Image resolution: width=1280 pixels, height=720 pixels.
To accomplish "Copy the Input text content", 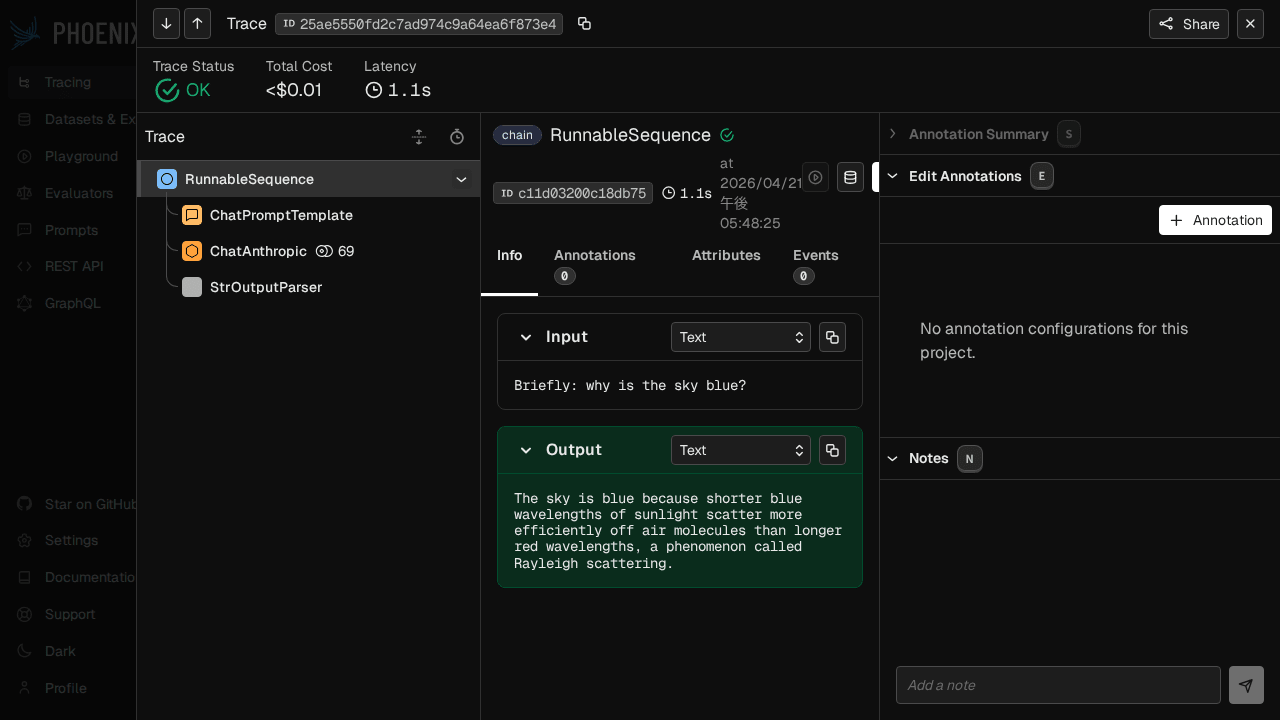I will (x=832, y=337).
